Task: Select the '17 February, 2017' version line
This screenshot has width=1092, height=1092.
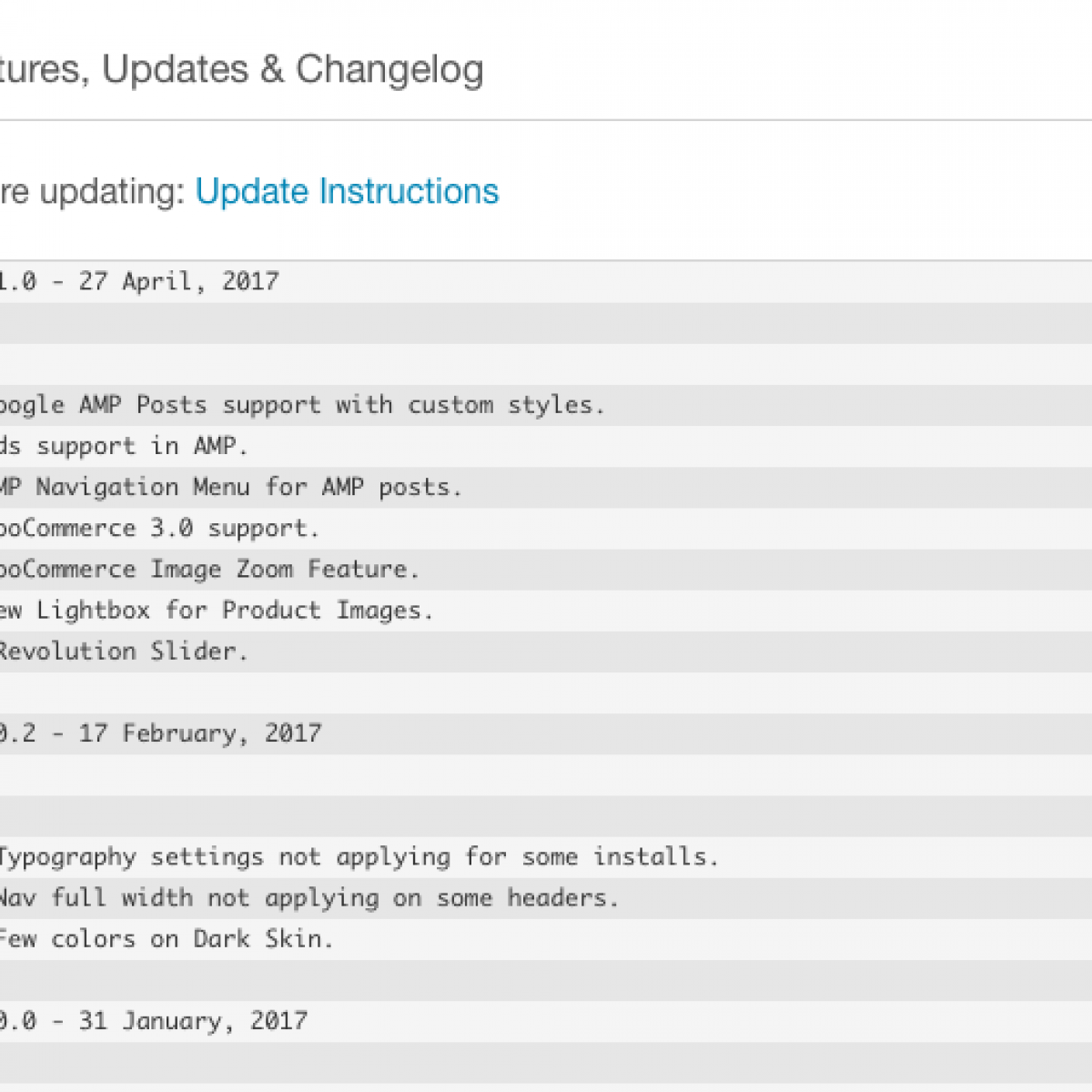Action: pos(200,733)
